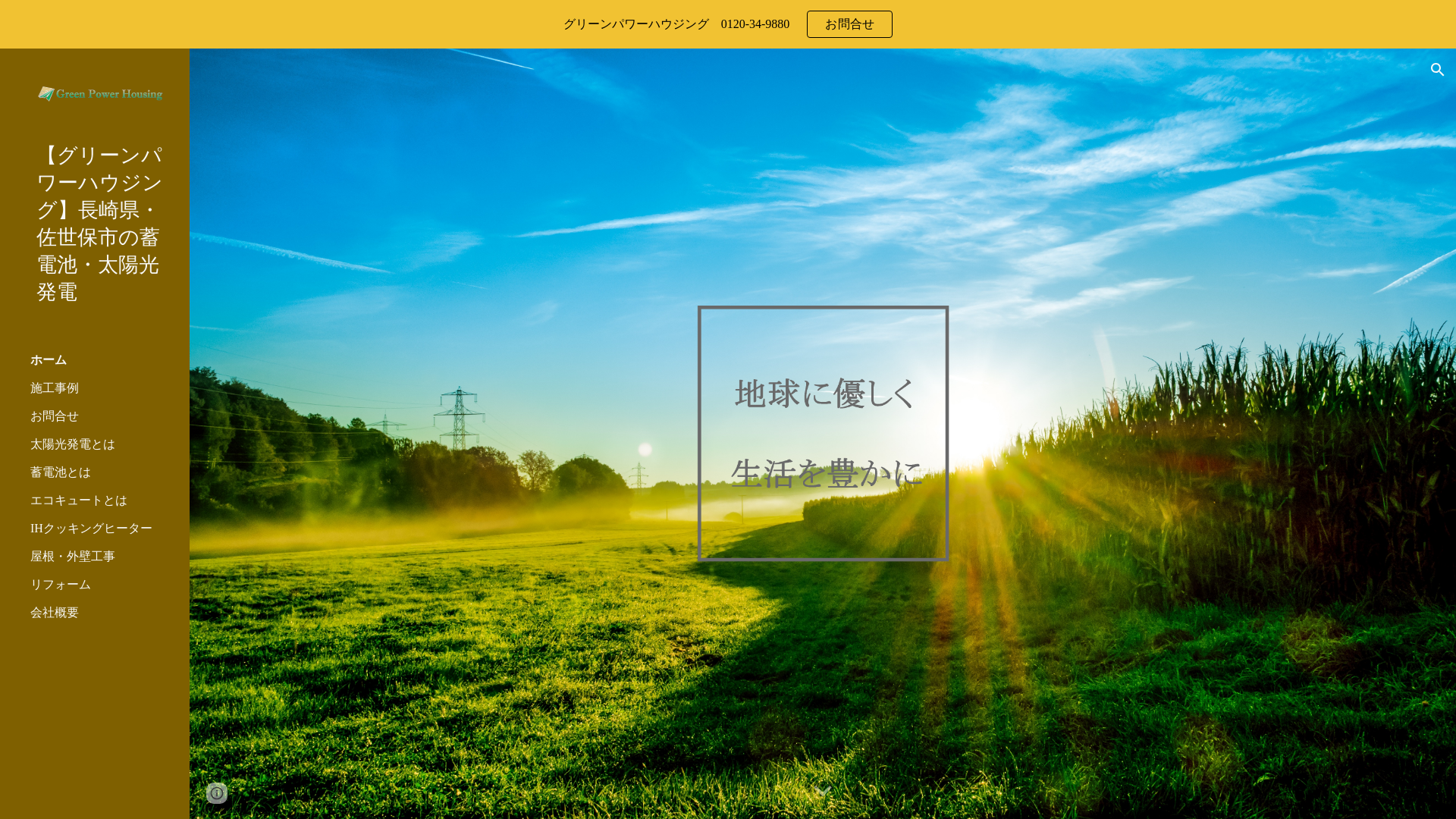Screen dimensions: 1456x819
Task: Click the 生活を豊かに headline text
Action: pyautogui.click(x=827, y=474)
